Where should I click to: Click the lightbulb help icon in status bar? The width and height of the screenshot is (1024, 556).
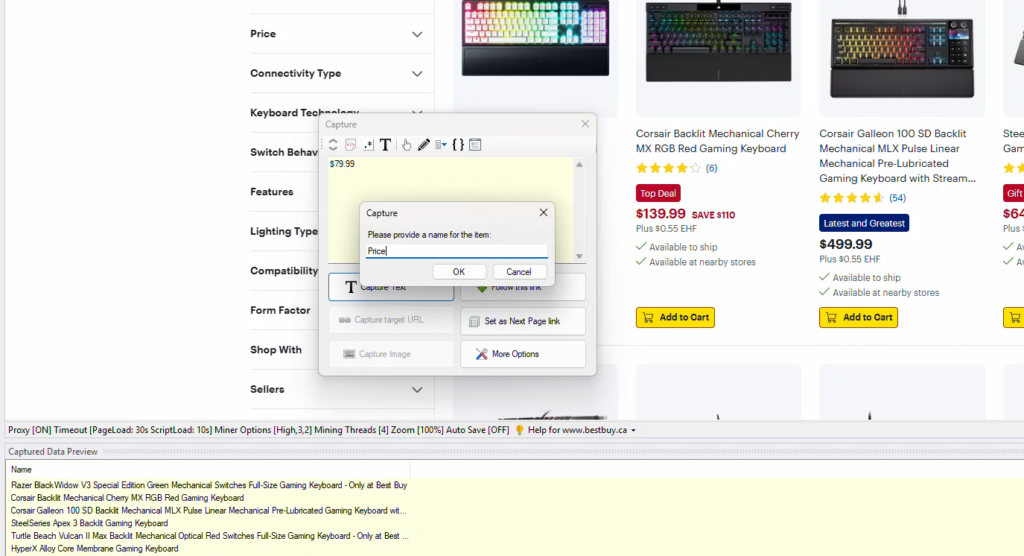tap(520, 430)
